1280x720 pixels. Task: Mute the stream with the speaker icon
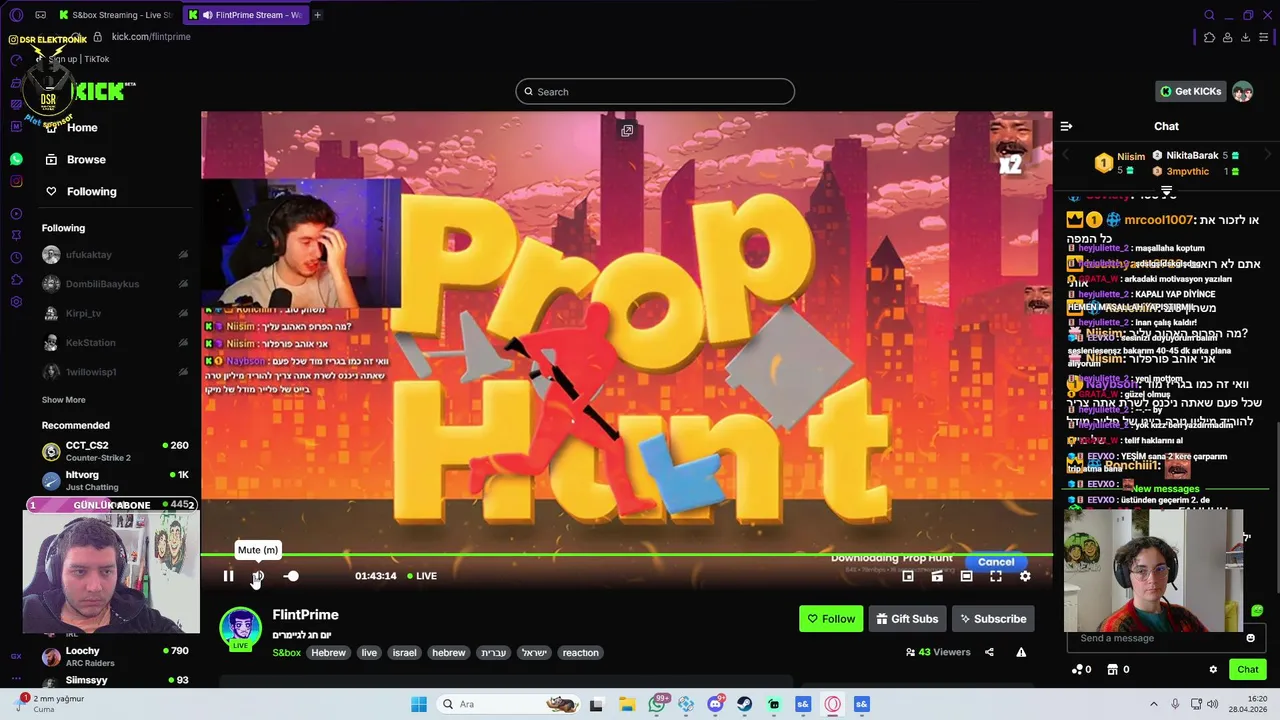pos(258,576)
